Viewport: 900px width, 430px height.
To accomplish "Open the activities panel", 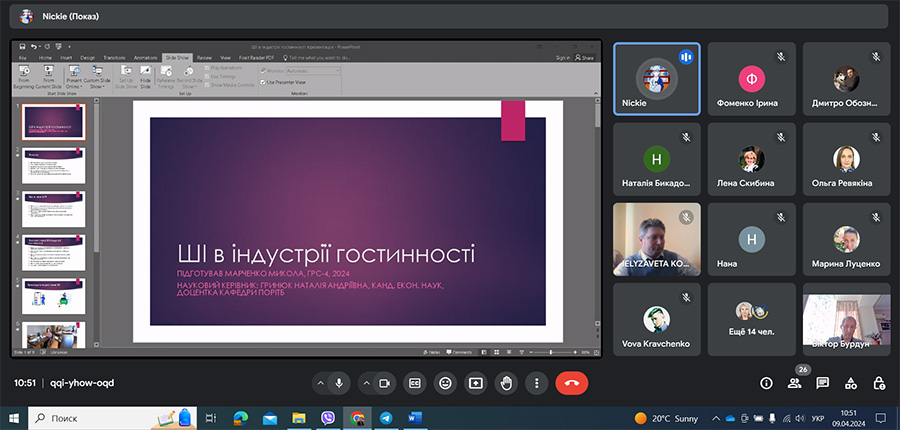I will (850, 383).
